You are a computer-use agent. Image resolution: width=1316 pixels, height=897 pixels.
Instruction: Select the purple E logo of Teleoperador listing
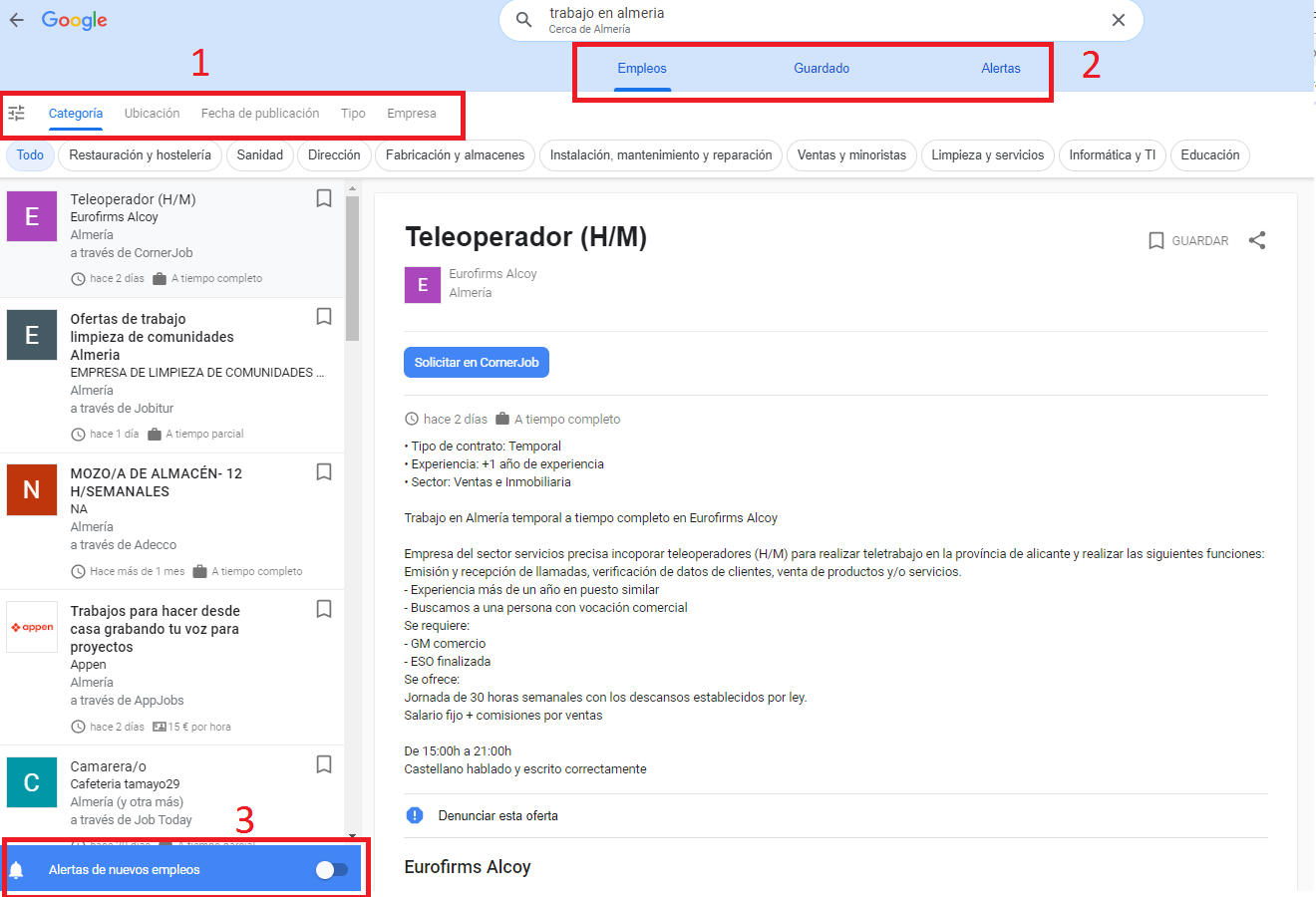coord(32,216)
